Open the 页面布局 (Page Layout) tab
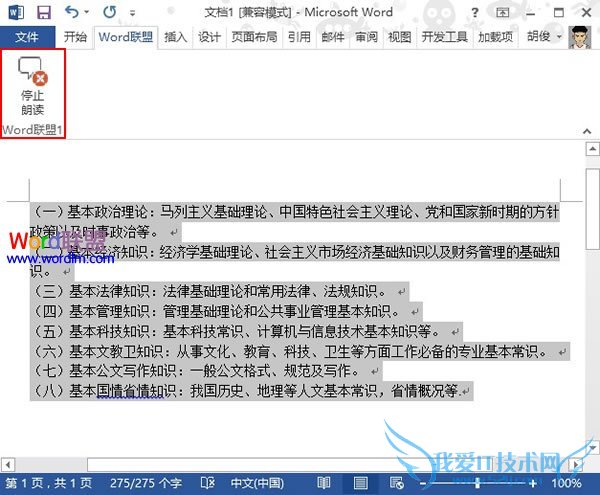 (x=254, y=37)
